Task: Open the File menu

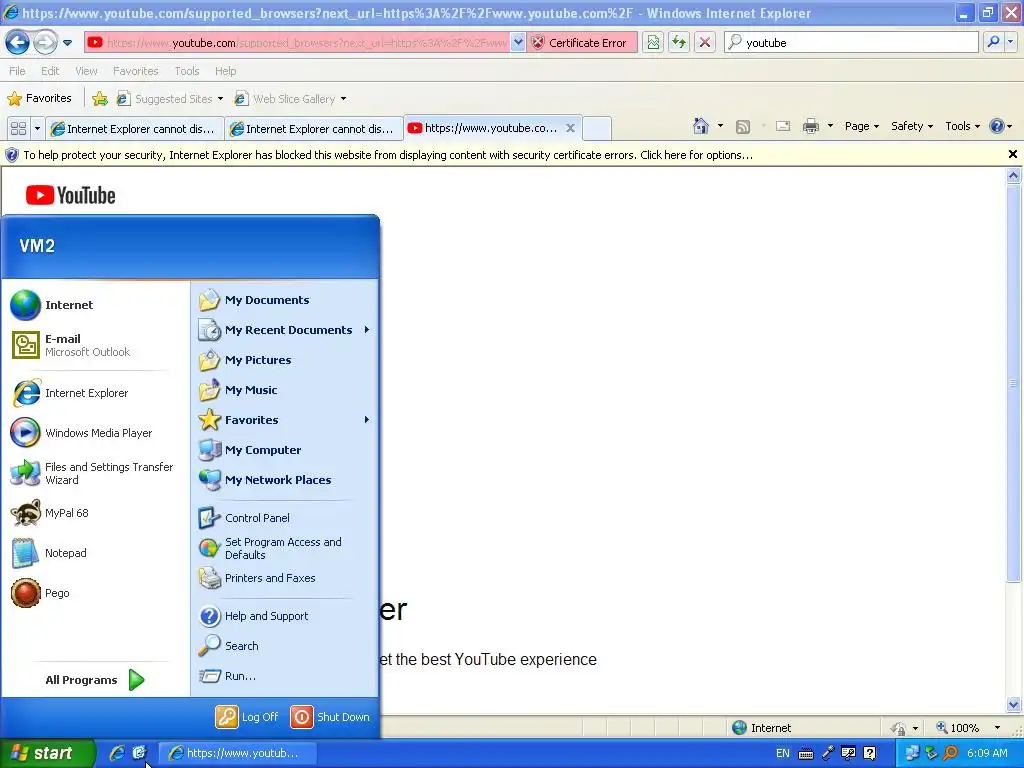Action: coord(18,71)
